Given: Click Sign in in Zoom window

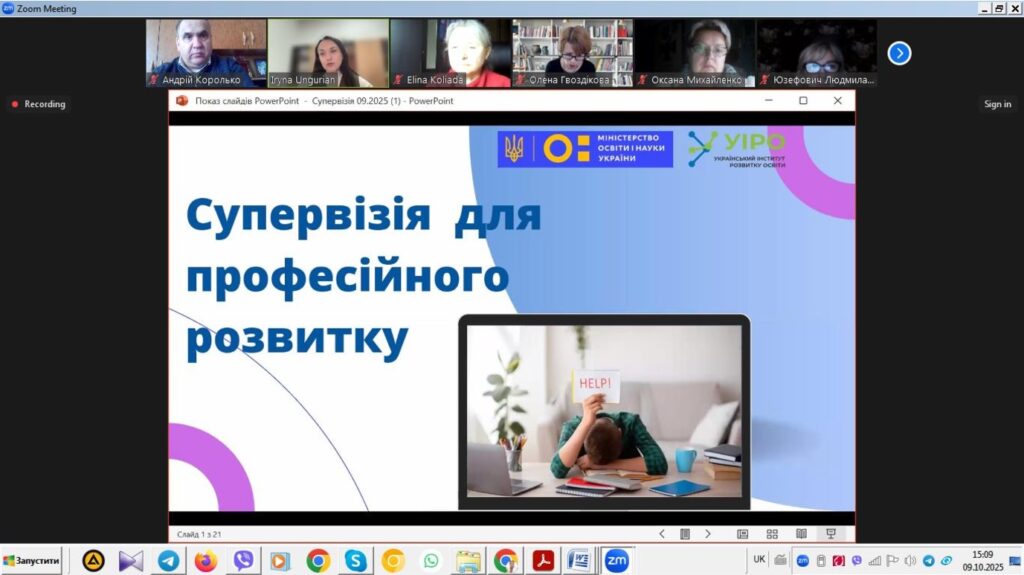Looking at the screenshot, I should click(x=997, y=104).
